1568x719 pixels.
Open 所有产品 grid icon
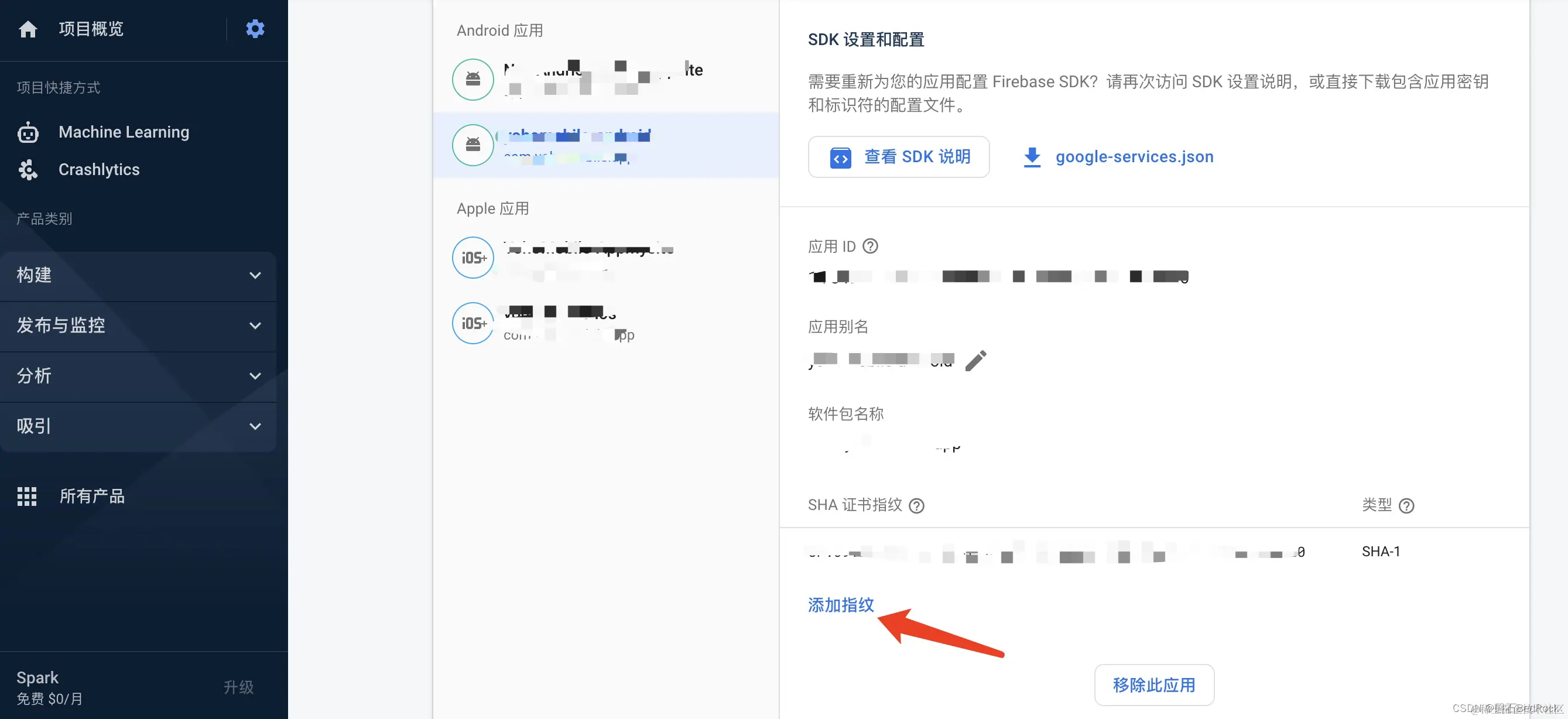[x=27, y=496]
